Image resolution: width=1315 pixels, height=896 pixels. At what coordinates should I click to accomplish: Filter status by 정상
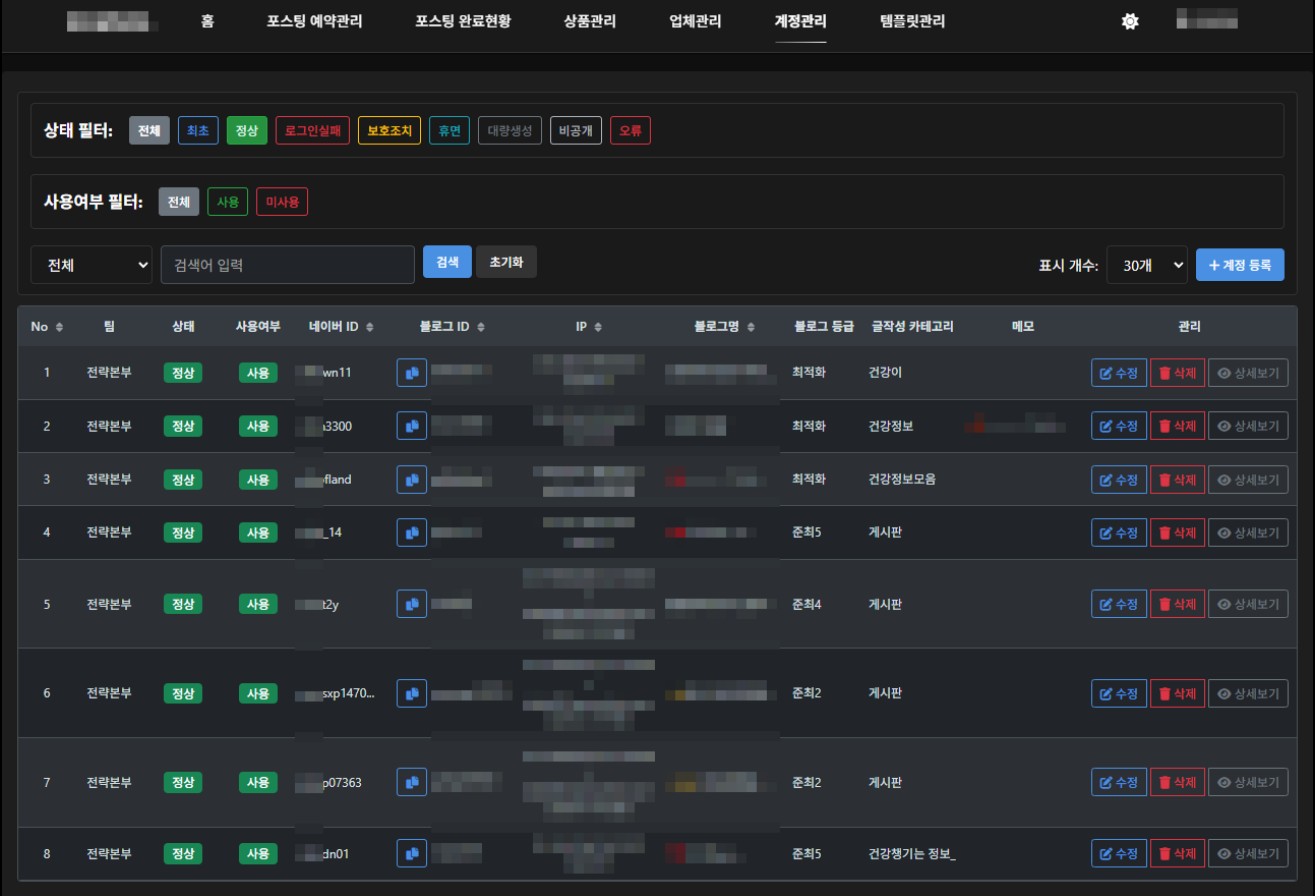[x=247, y=130]
